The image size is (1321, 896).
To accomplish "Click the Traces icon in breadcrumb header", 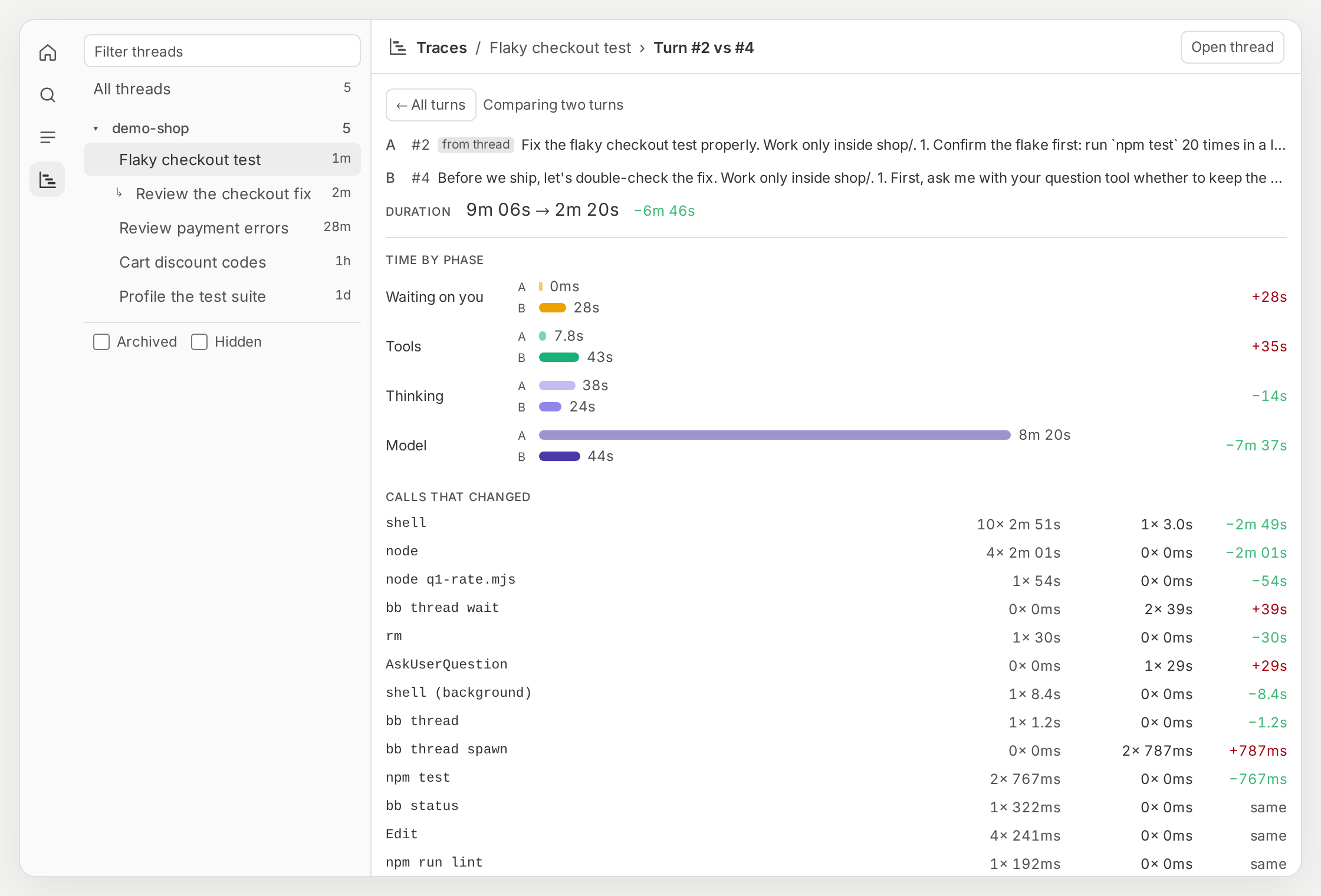I will pyautogui.click(x=398, y=47).
